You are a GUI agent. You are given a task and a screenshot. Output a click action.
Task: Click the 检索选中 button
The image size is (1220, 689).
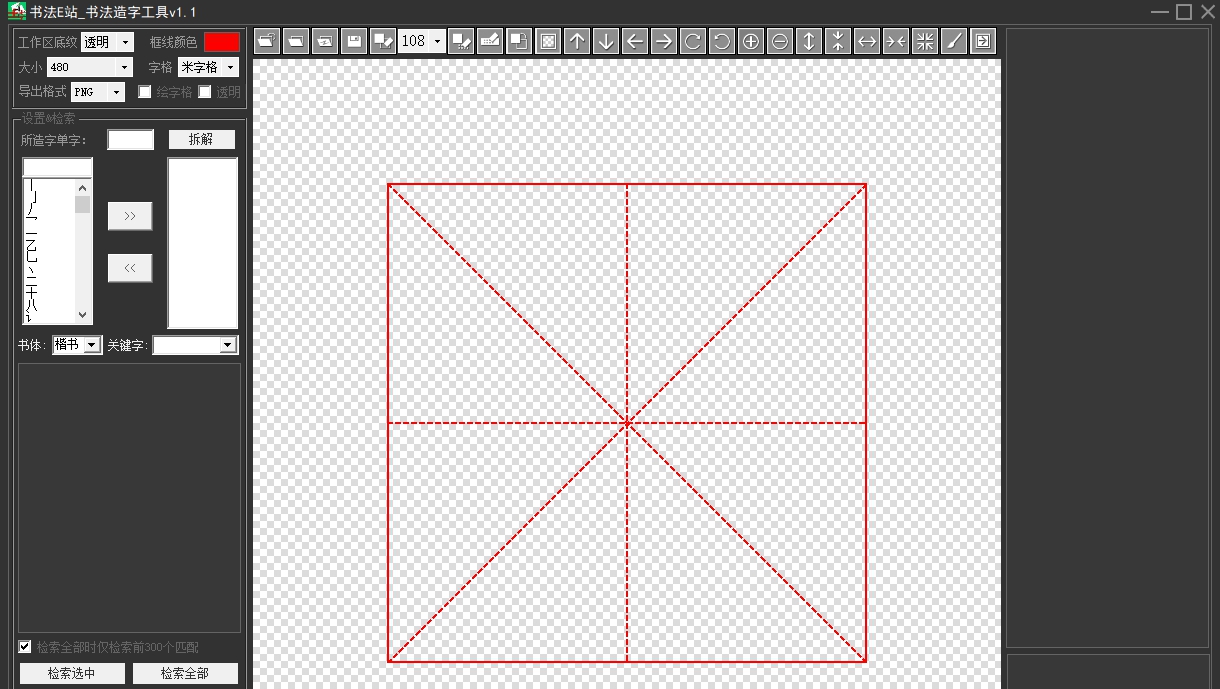[x=72, y=673]
